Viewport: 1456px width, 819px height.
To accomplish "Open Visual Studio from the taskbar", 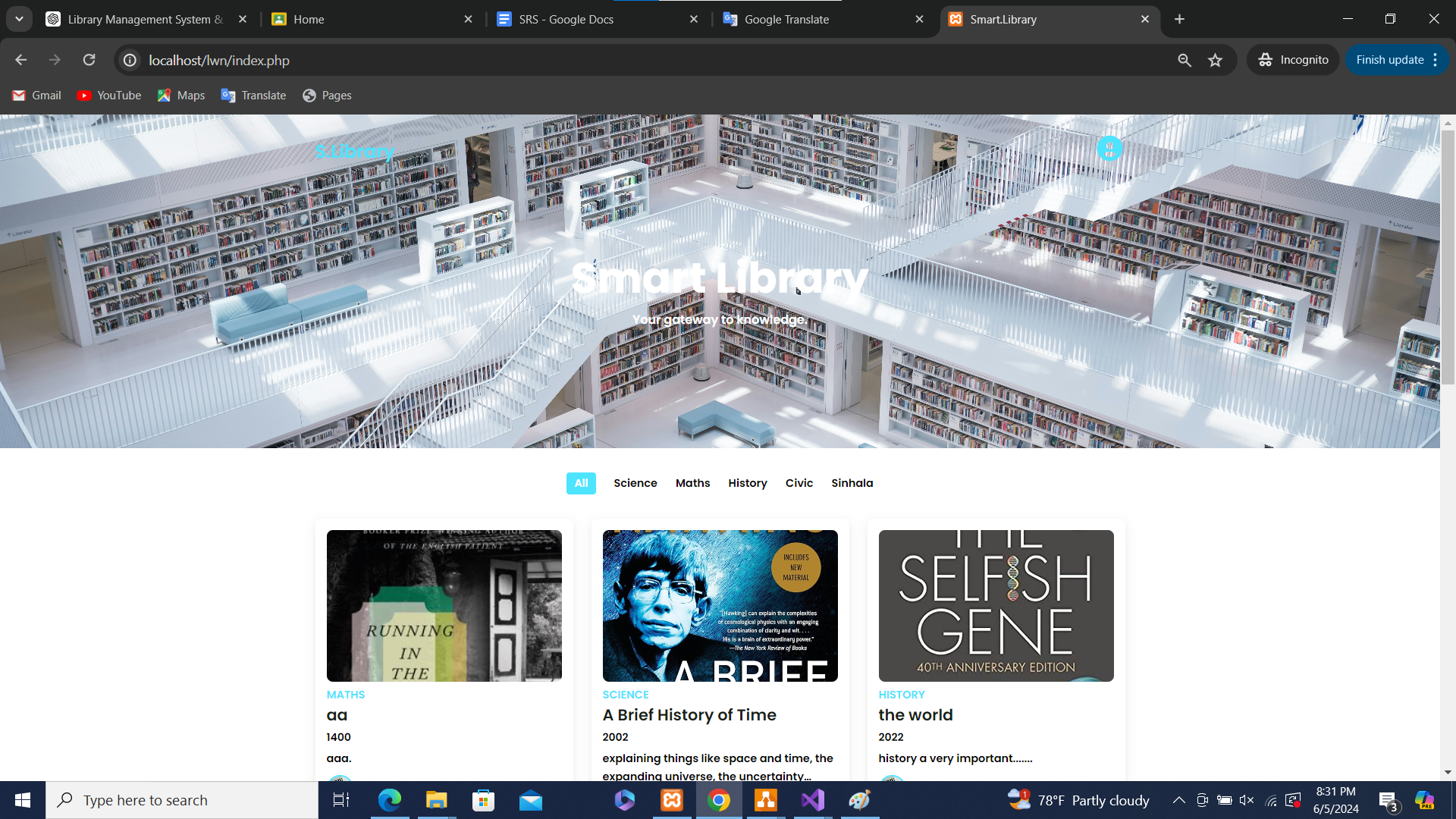I will coord(812,800).
